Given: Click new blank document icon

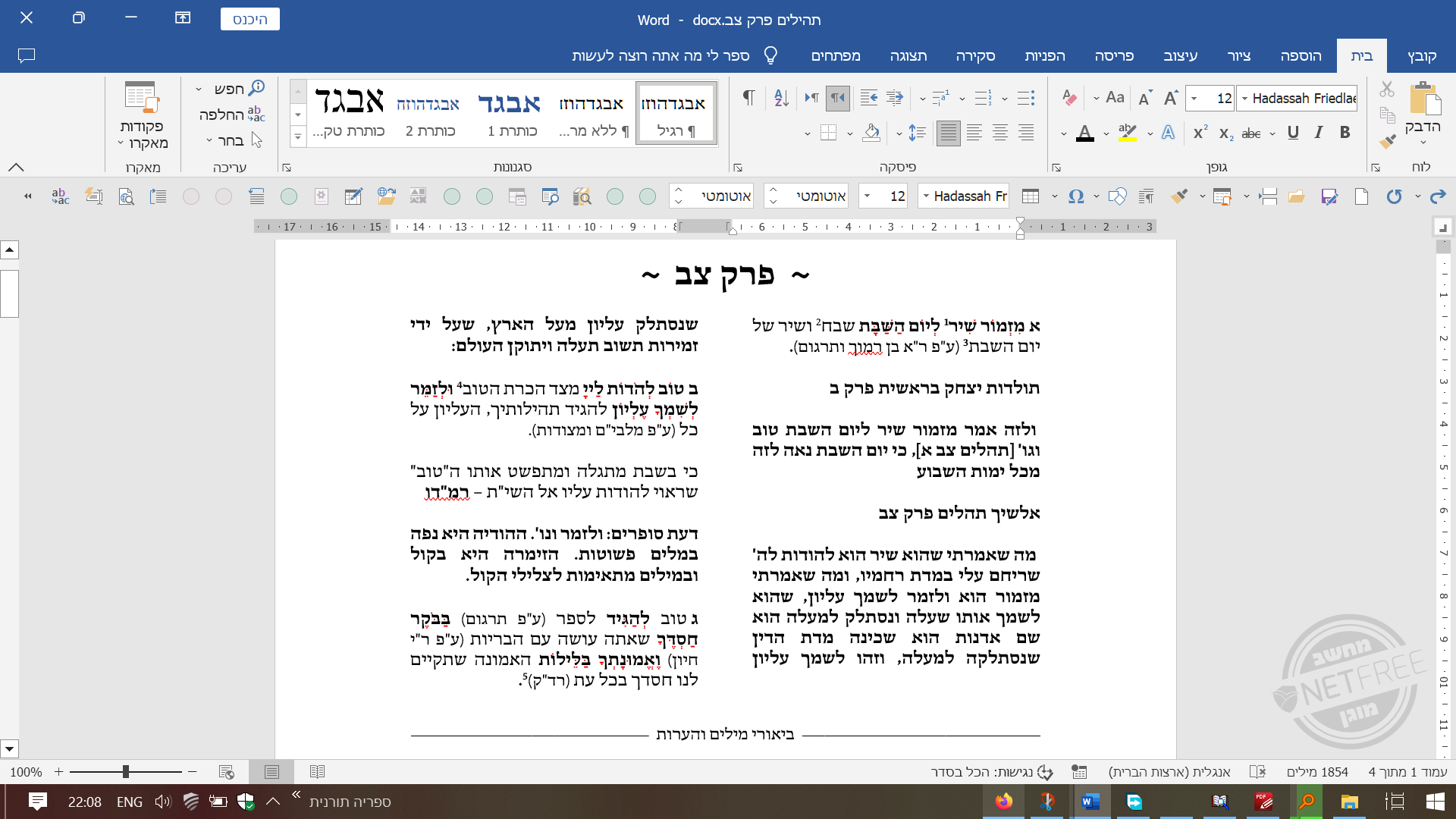Looking at the screenshot, I should [x=1361, y=196].
